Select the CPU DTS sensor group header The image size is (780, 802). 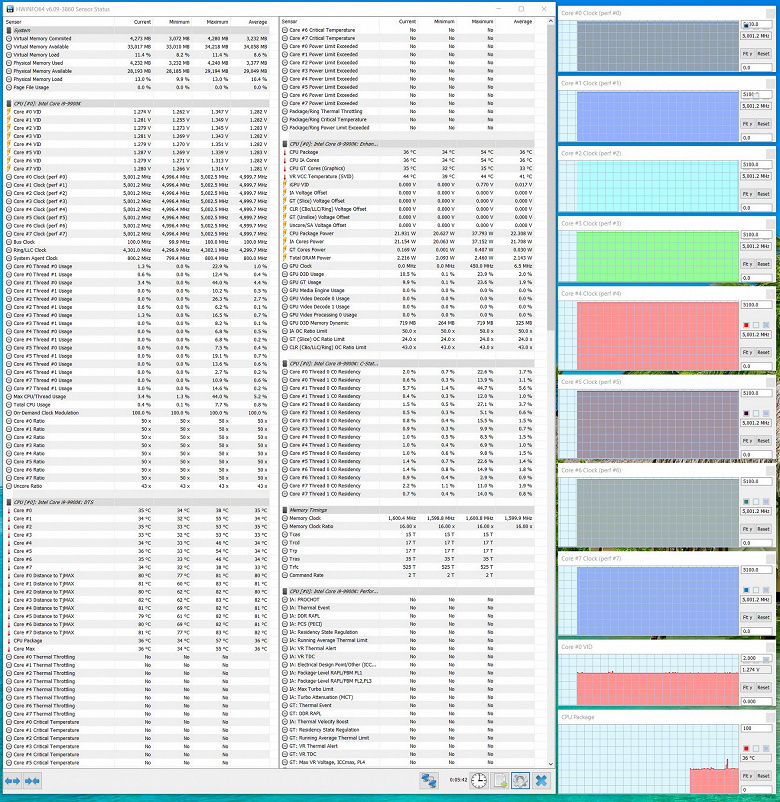pos(137,502)
